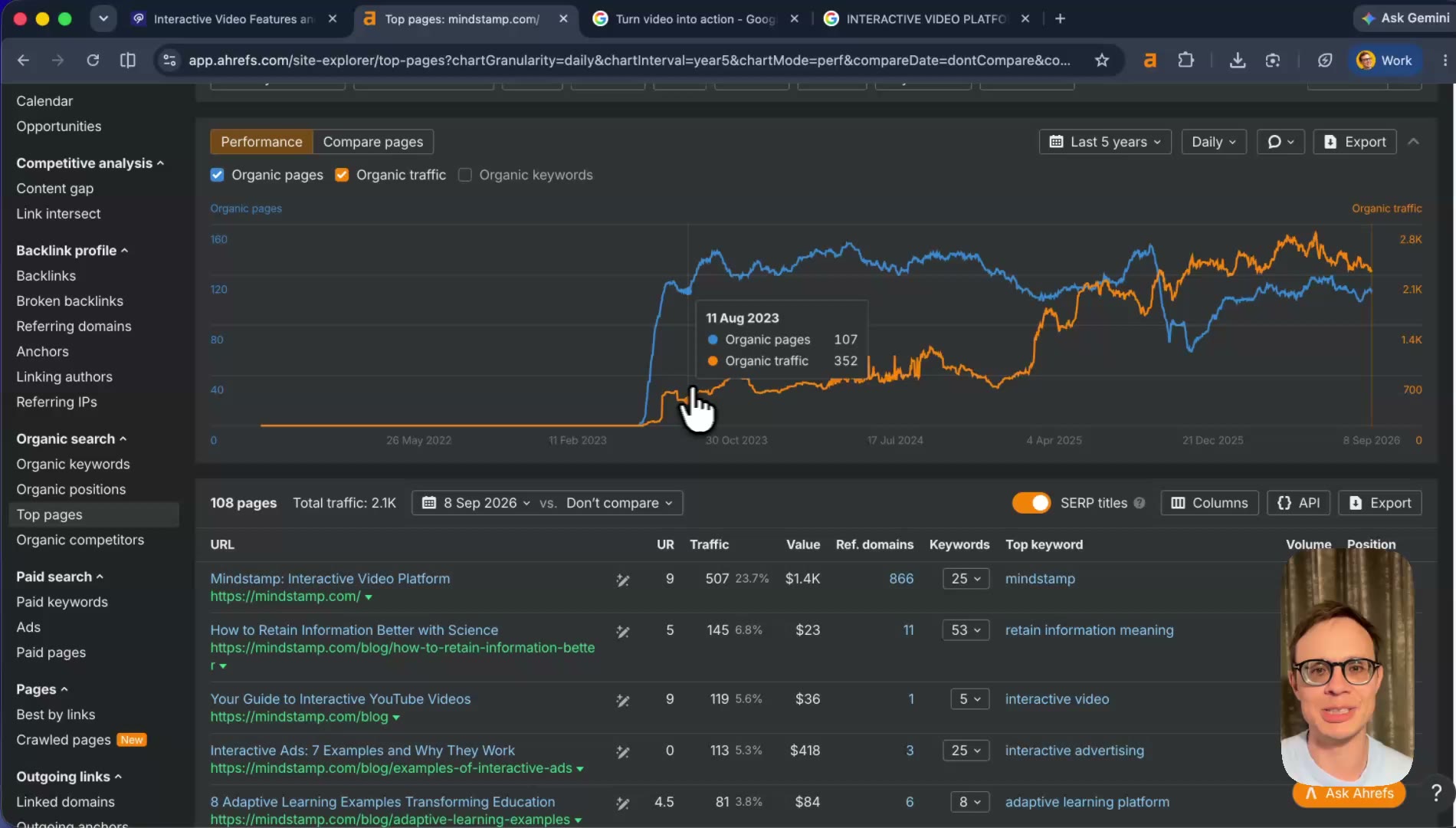Collapse the Backlink profile section
Screen dimensions: 1456x828
pos(72,251)
